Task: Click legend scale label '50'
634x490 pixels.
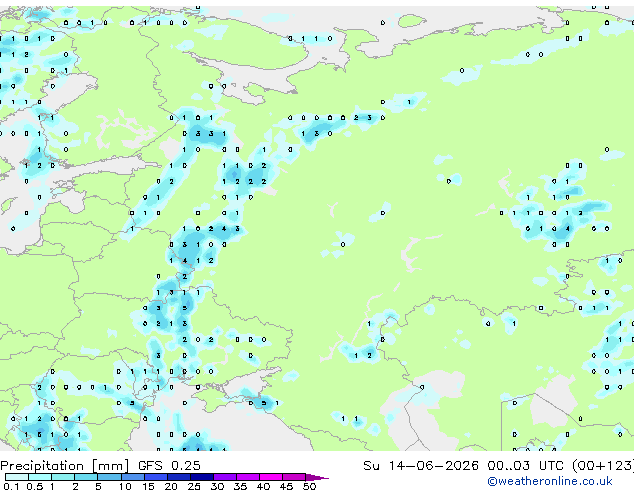Action: (x=309, y=486)
